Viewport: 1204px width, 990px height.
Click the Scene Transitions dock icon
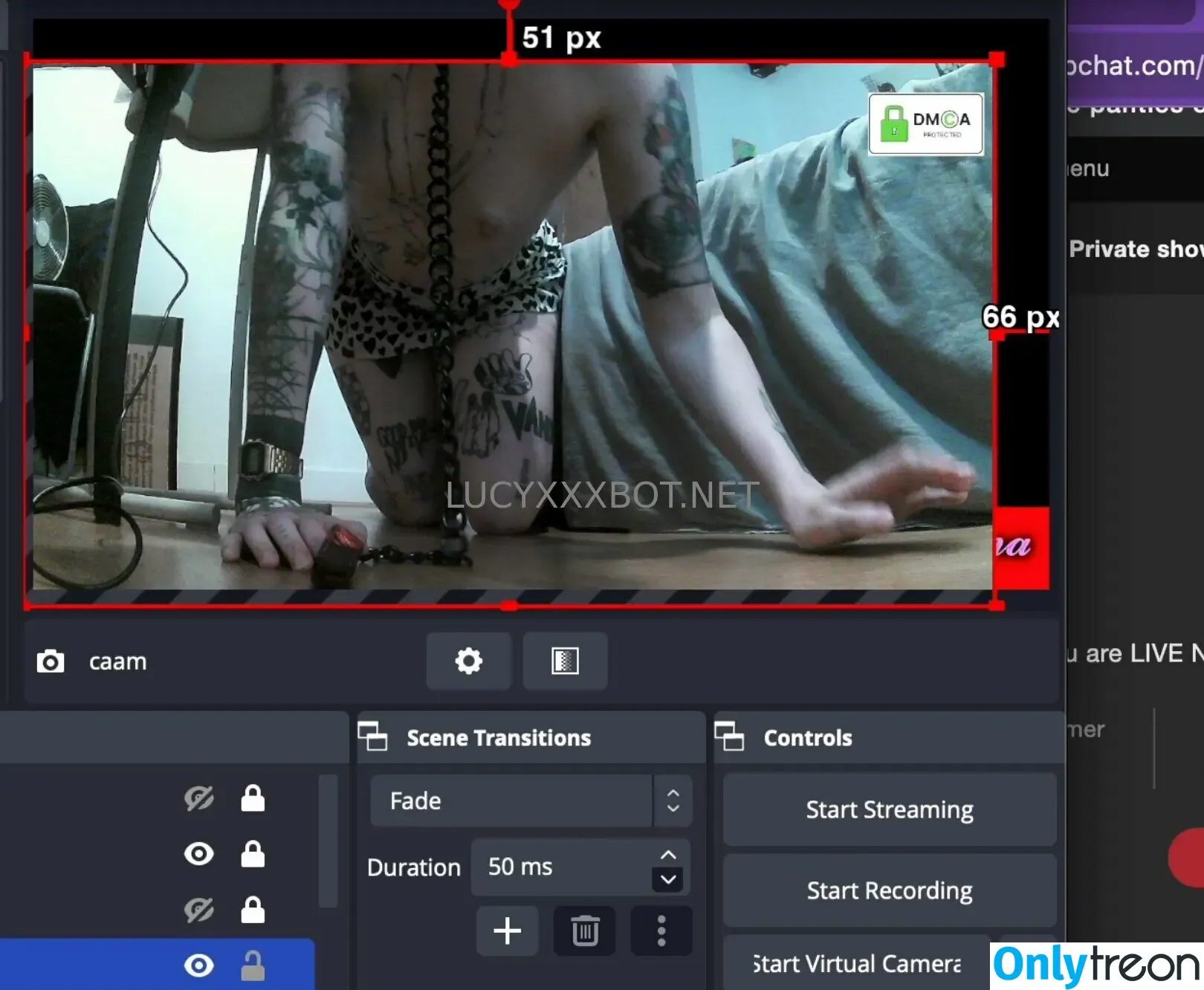(x=372, y=737)
